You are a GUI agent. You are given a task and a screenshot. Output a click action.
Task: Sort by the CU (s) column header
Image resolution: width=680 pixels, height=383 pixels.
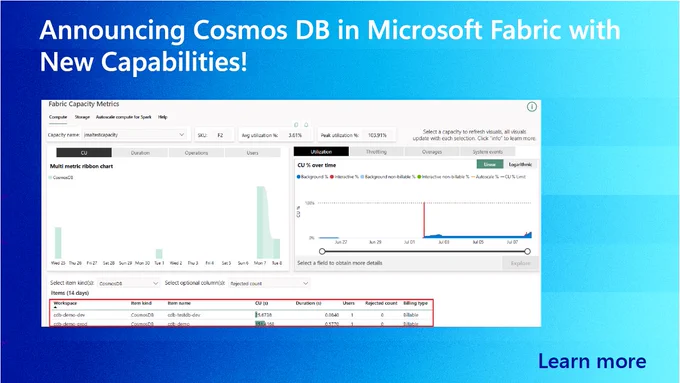click(262, 303)
